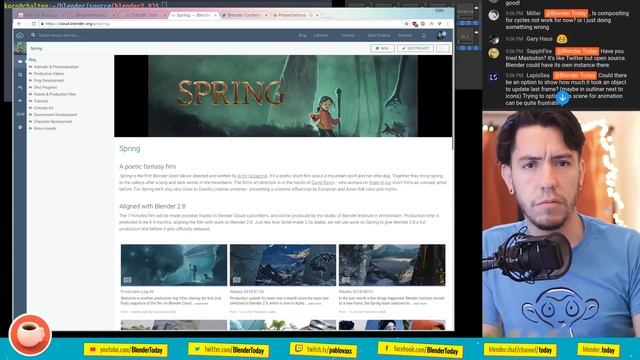Open the user avatar menu
640x360 pixels.
(x=441, y=36)
